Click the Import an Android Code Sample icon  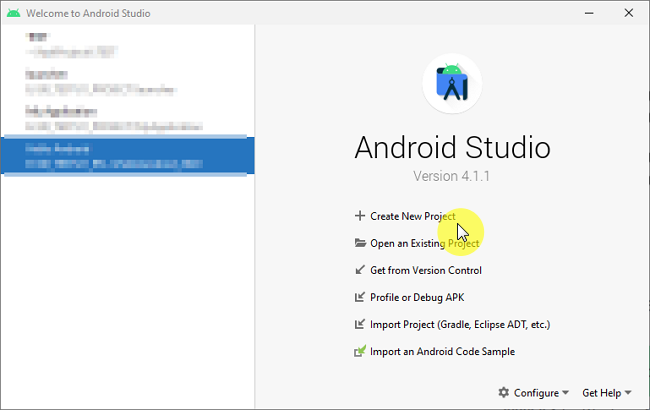click(360, 352)
